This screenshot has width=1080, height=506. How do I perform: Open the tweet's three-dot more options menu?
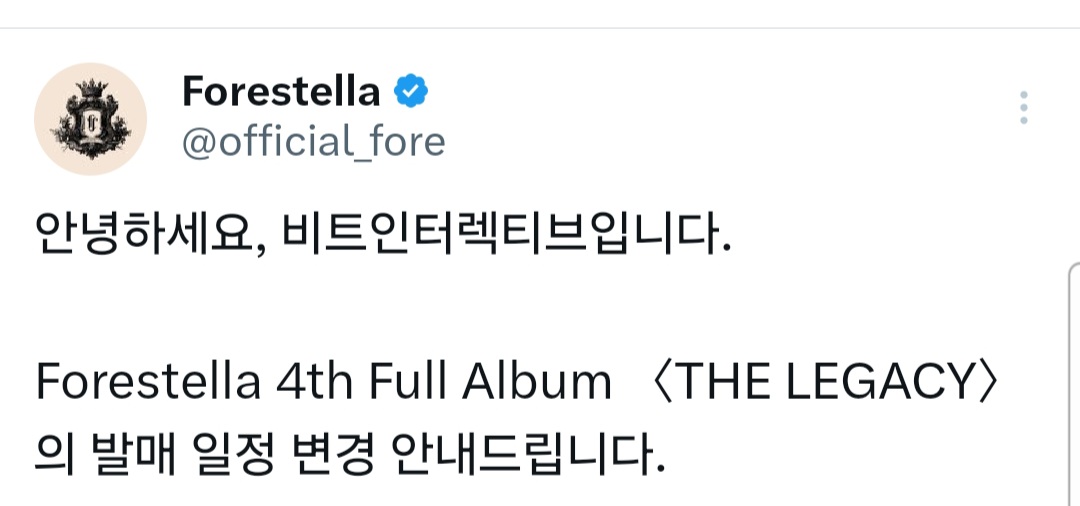1023,108
